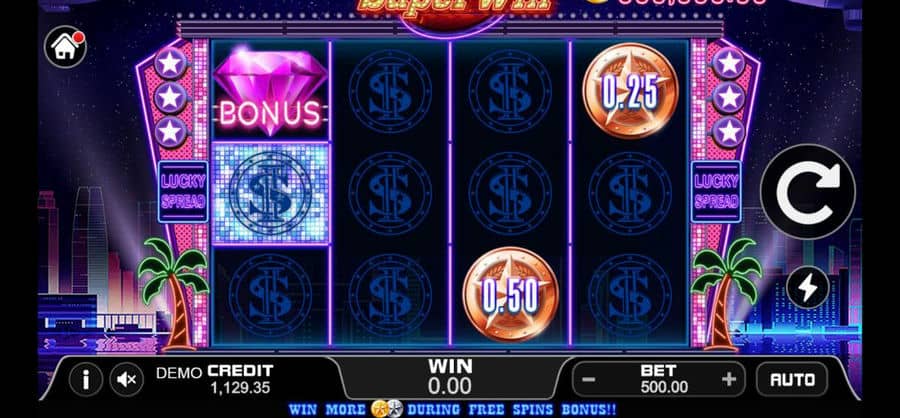900x418 pixels.
Task: Decrease bet with minus button
Action: [x=589, y=380]
